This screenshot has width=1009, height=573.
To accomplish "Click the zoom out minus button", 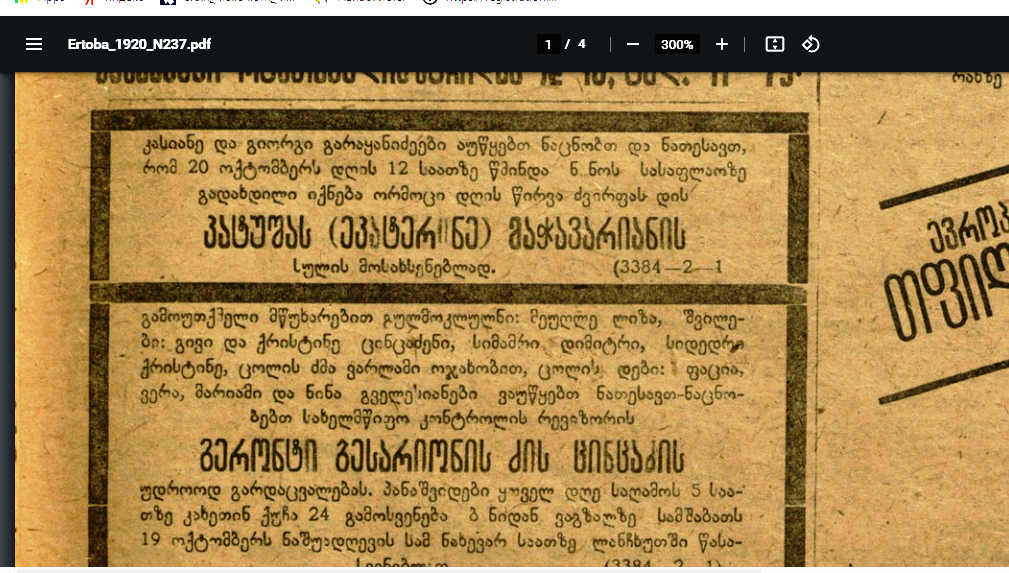I will pos(633,44).
